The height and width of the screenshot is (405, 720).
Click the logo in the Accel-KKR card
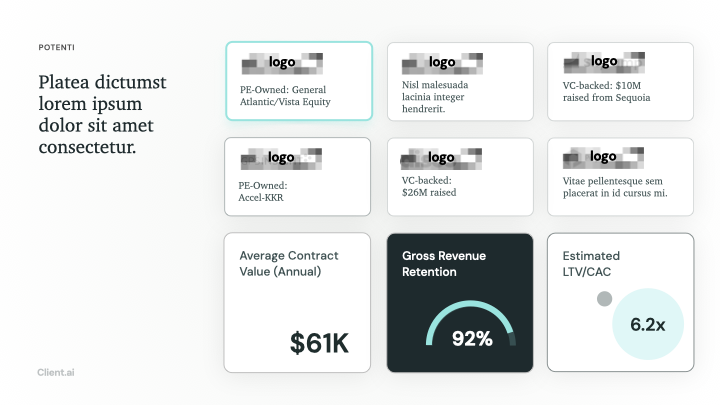tap(281, 159)
